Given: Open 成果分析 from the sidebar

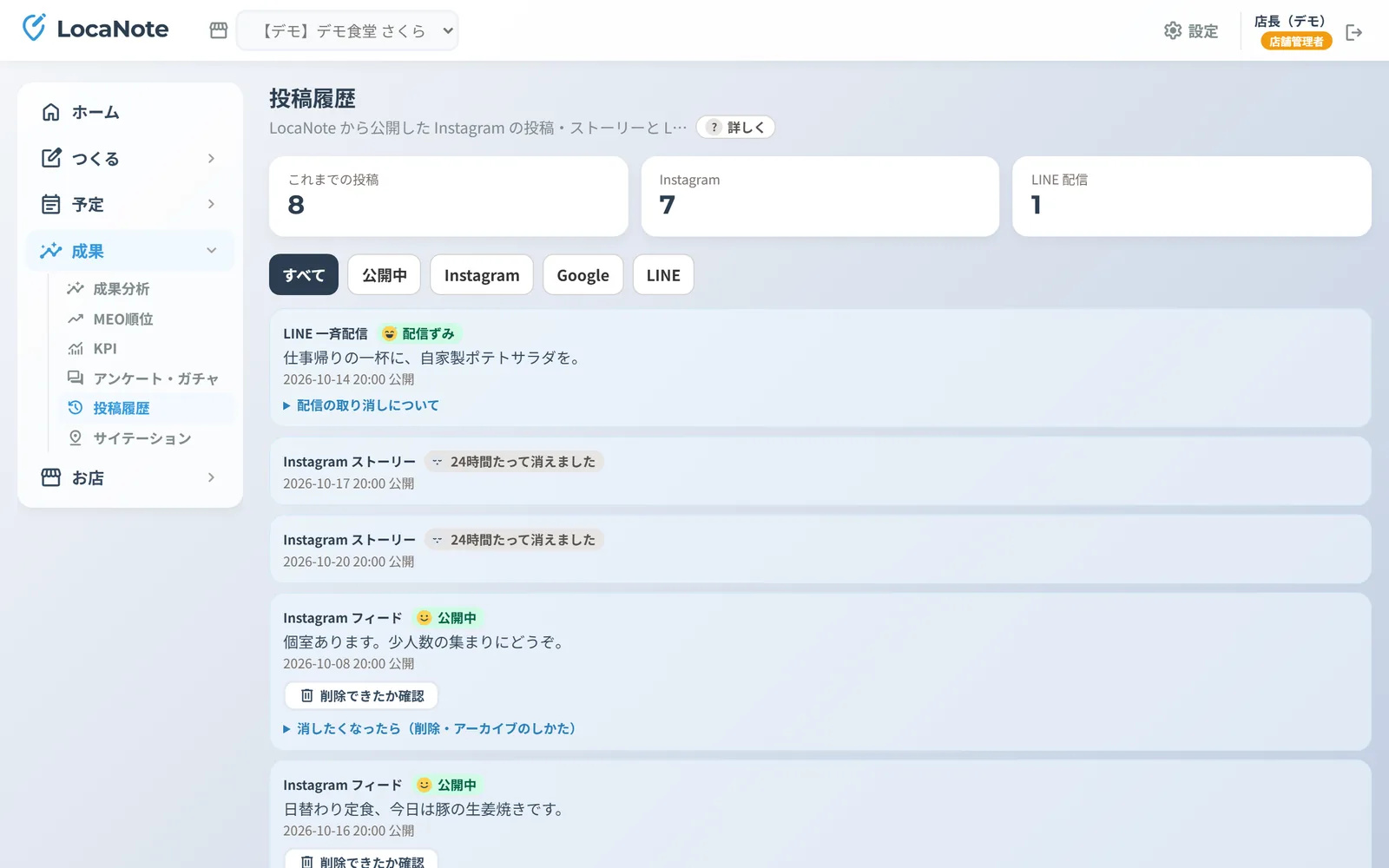Looking at the screenshot, I should point(121,288).
